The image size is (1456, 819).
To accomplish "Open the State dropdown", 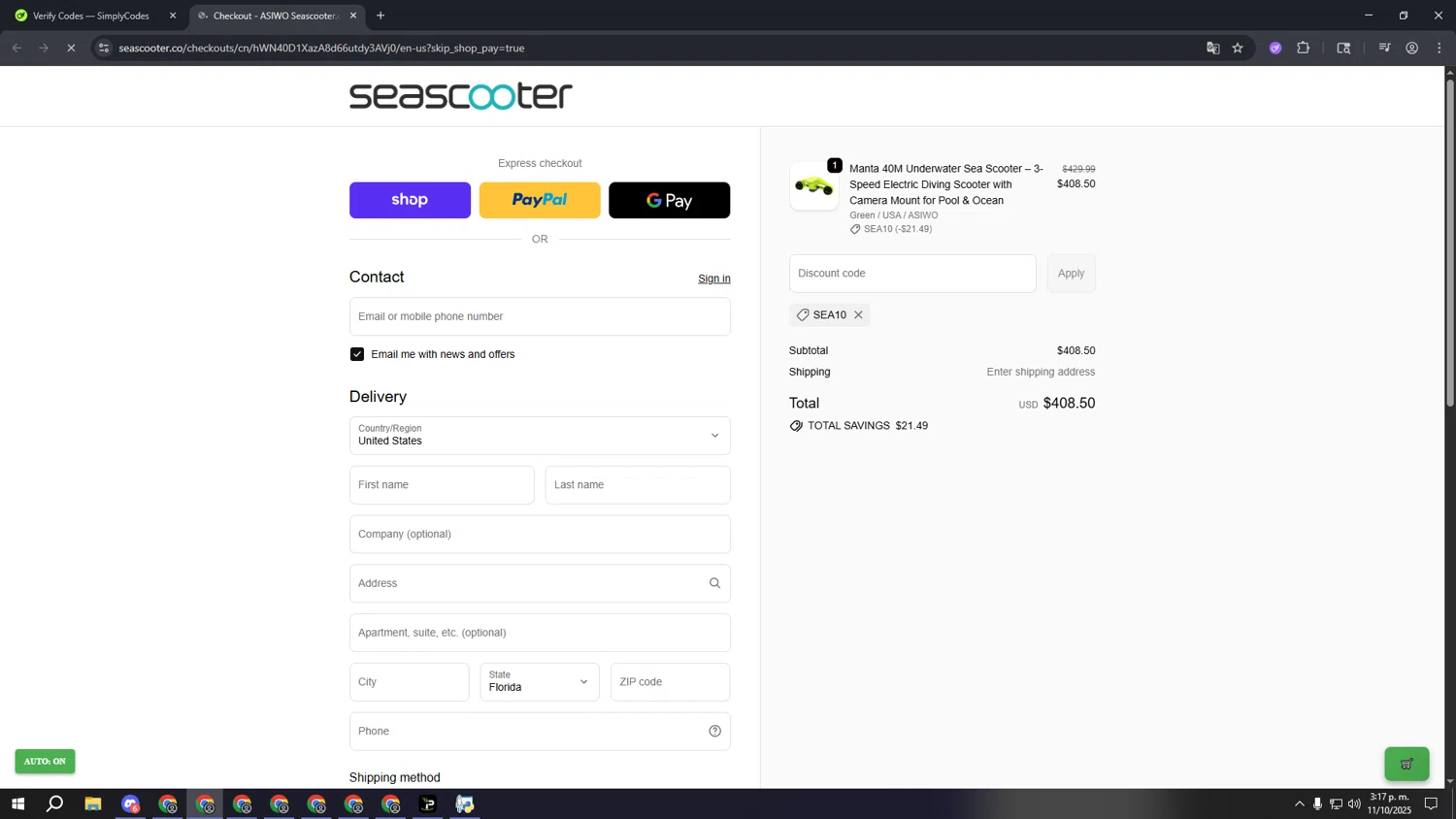I will [540, 681].
